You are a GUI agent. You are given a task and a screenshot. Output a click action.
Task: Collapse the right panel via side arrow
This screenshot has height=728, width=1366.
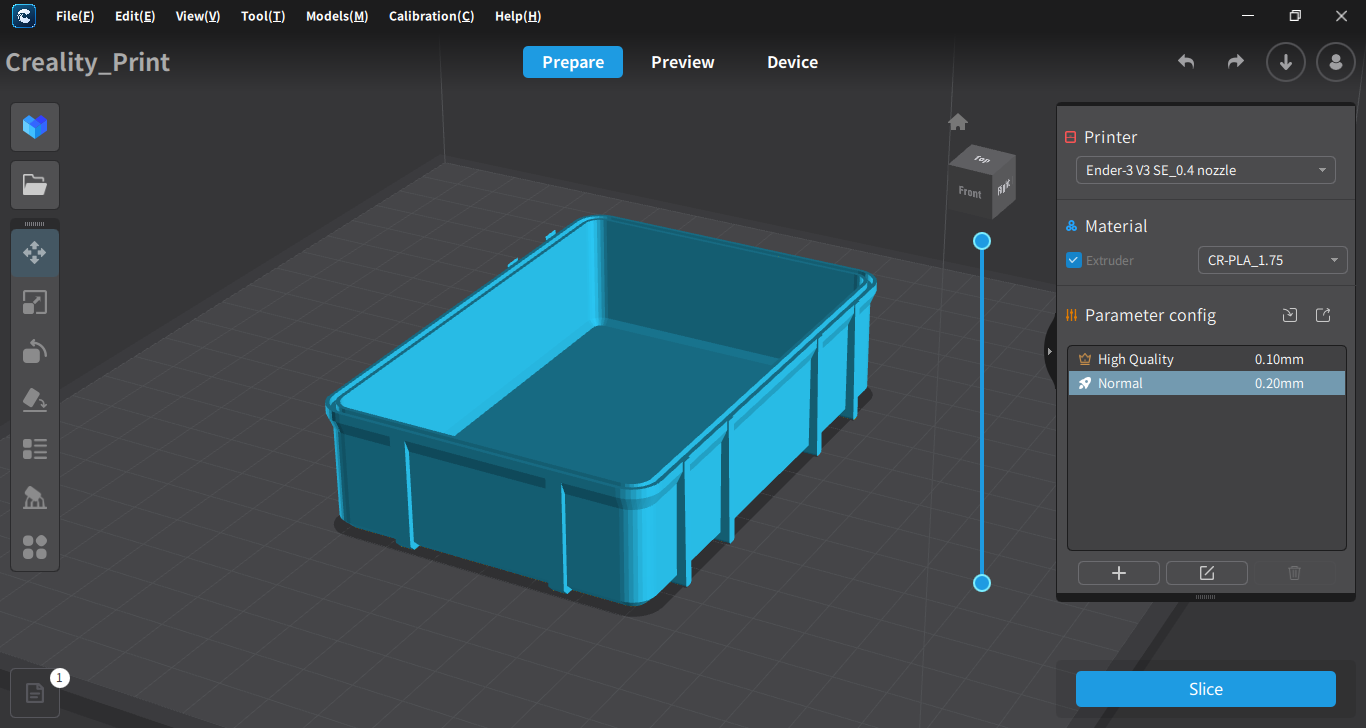1049,352
